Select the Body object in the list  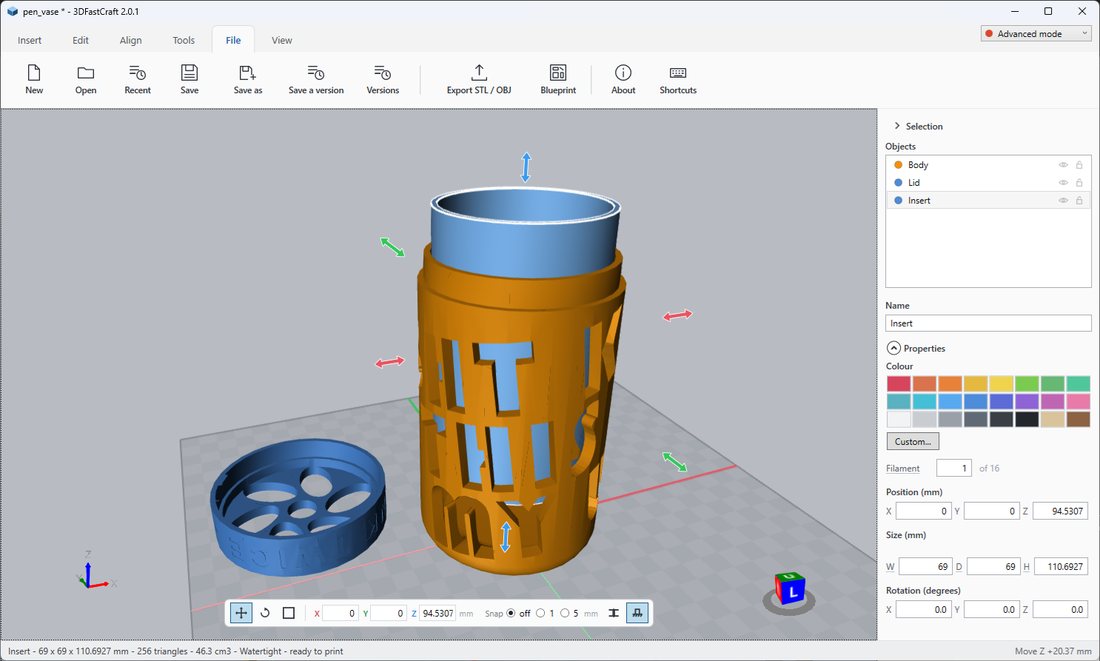988,165
